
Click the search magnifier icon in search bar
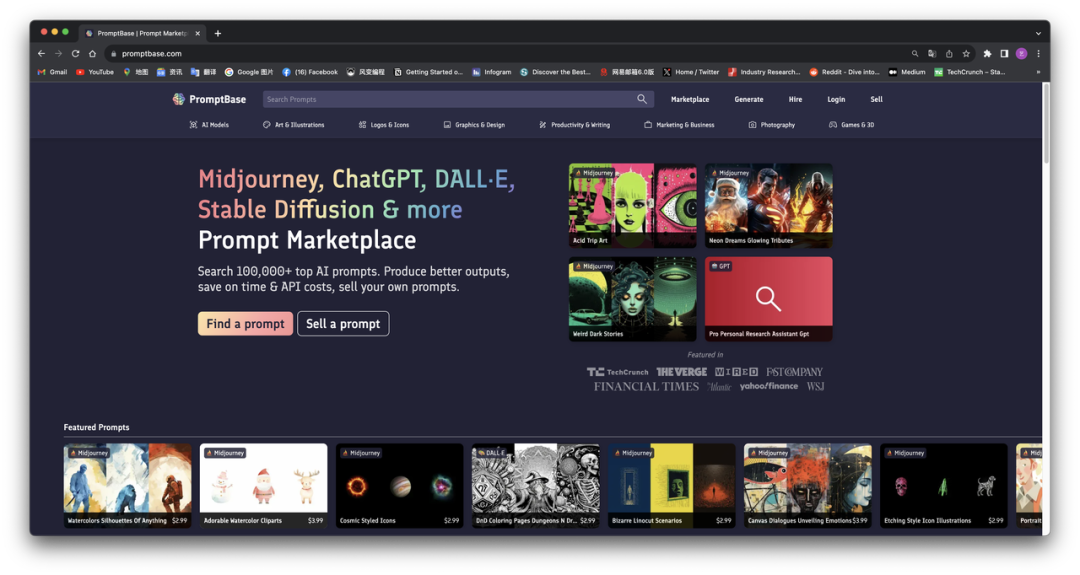[642, 99]
